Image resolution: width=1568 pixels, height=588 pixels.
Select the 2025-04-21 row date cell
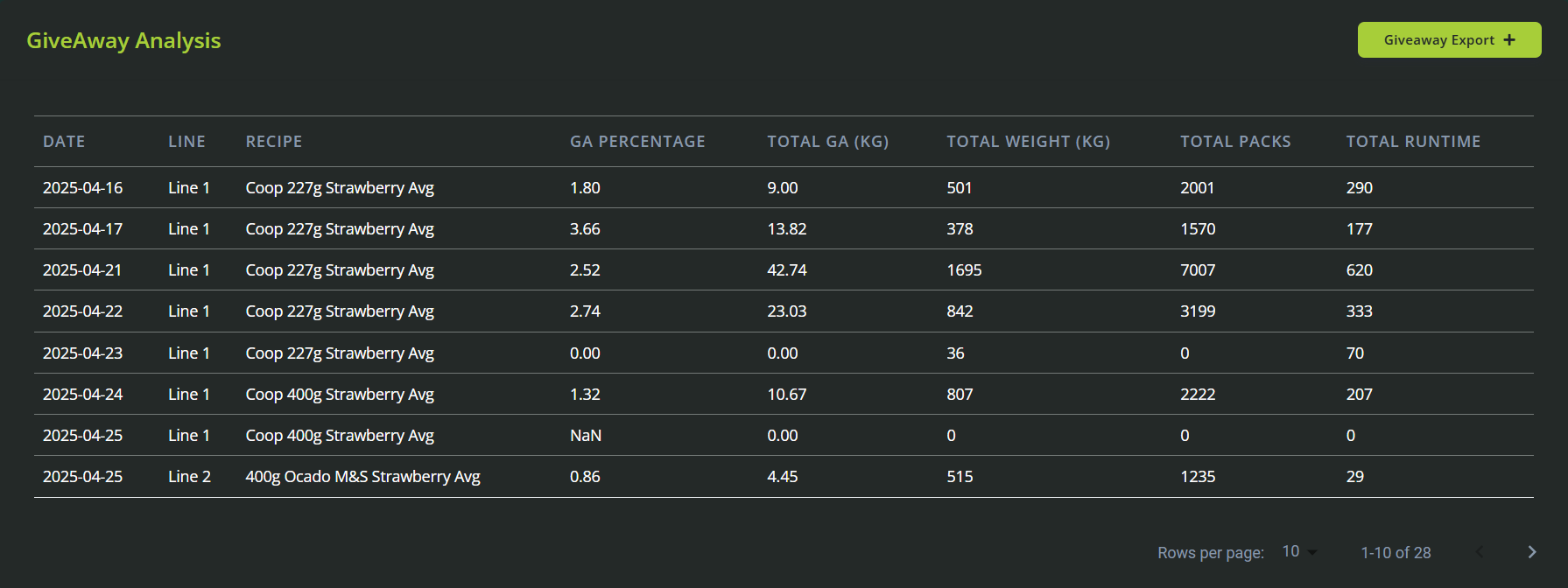coord(82,269)
